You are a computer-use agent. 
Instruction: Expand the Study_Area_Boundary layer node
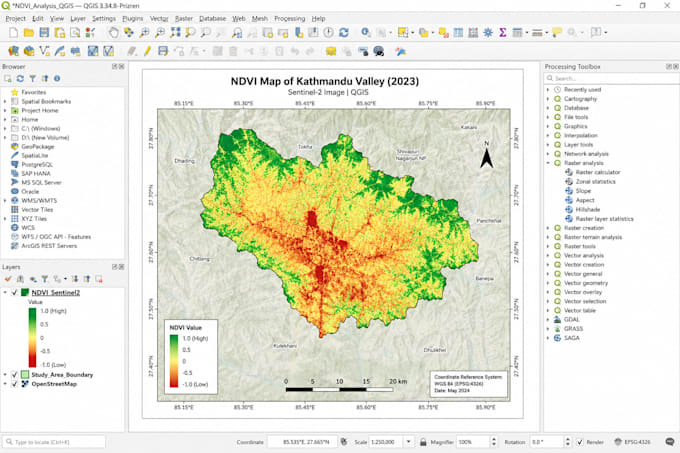click(5, 375)
